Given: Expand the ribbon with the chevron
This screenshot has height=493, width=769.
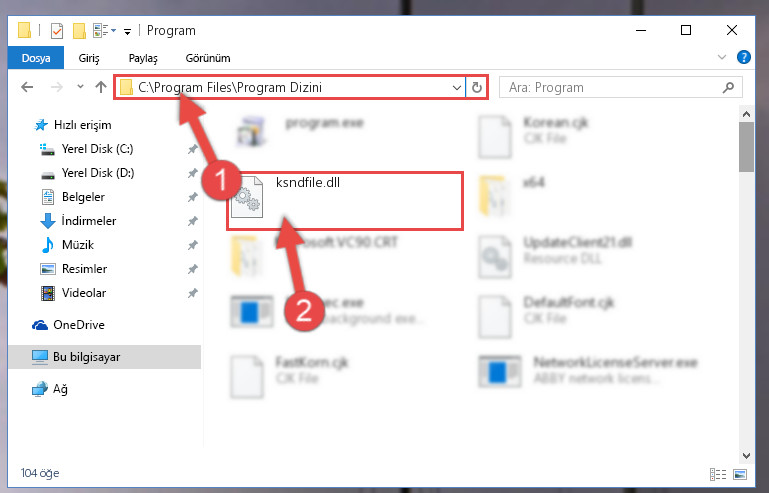Looking at the screenshot, I should coord(722,57).
